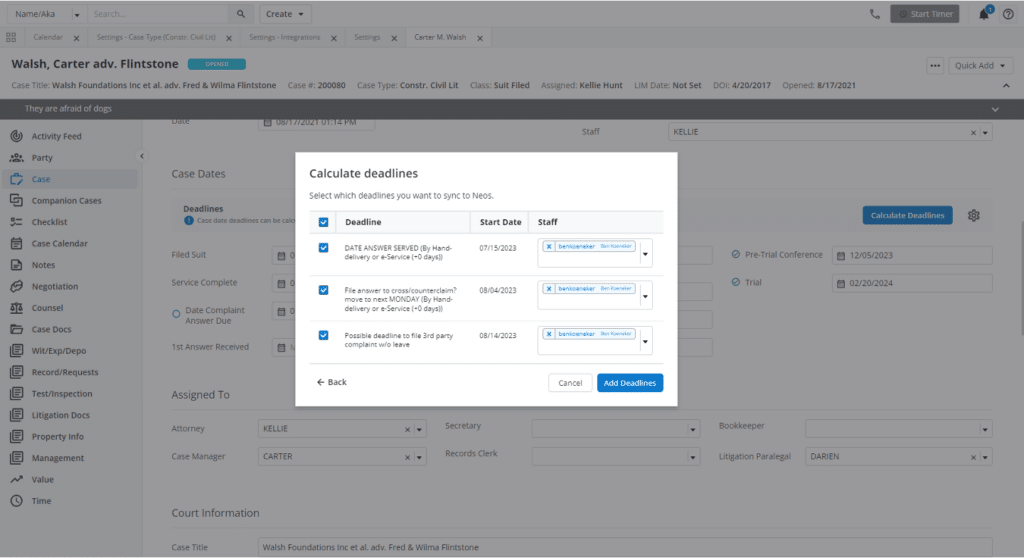
Task: Go Back in the Calculate deadlines dialog
Action: click(332, 382)
